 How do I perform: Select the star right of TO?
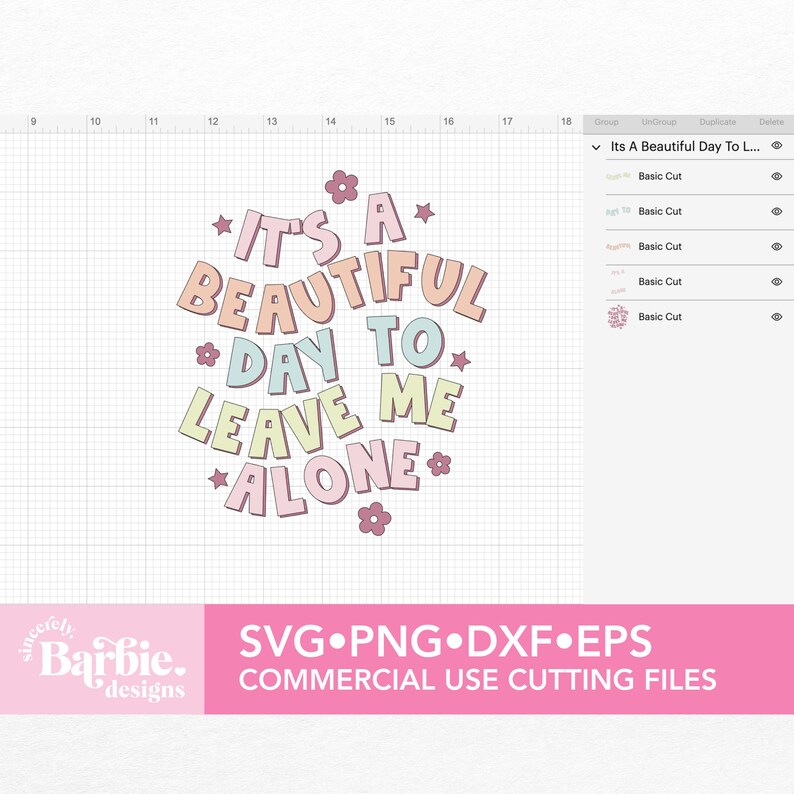click(x=460, y=361)
